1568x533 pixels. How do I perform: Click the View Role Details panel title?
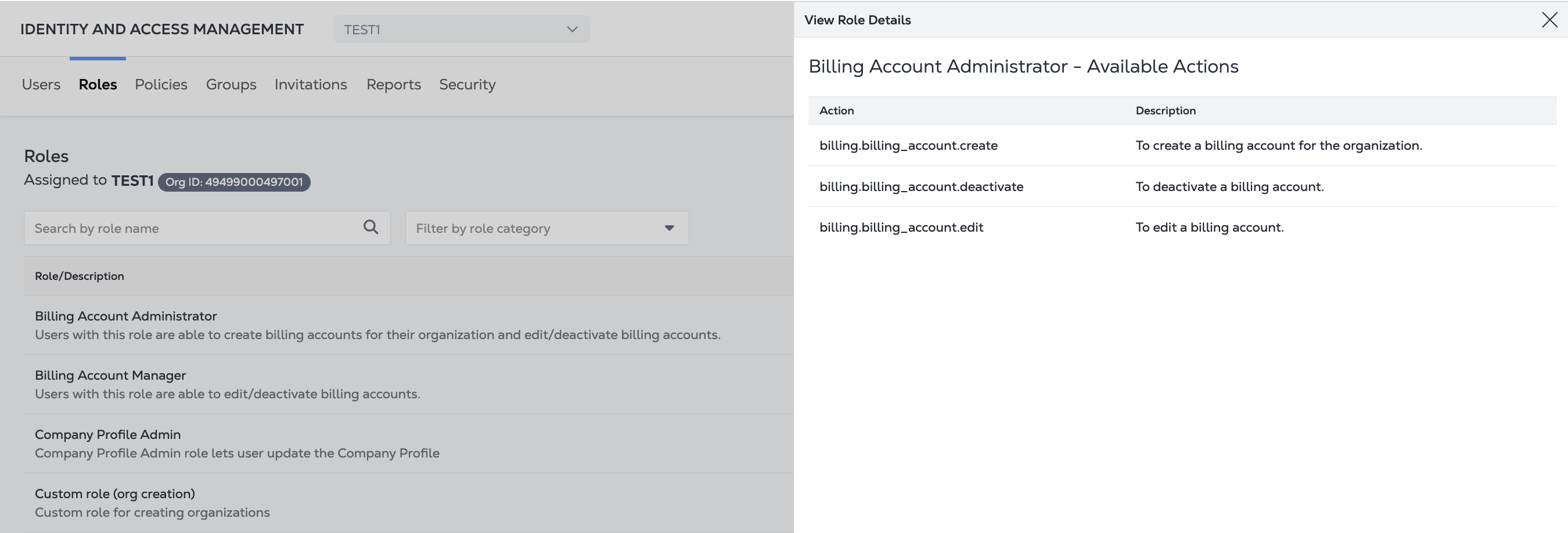[858, 20]
